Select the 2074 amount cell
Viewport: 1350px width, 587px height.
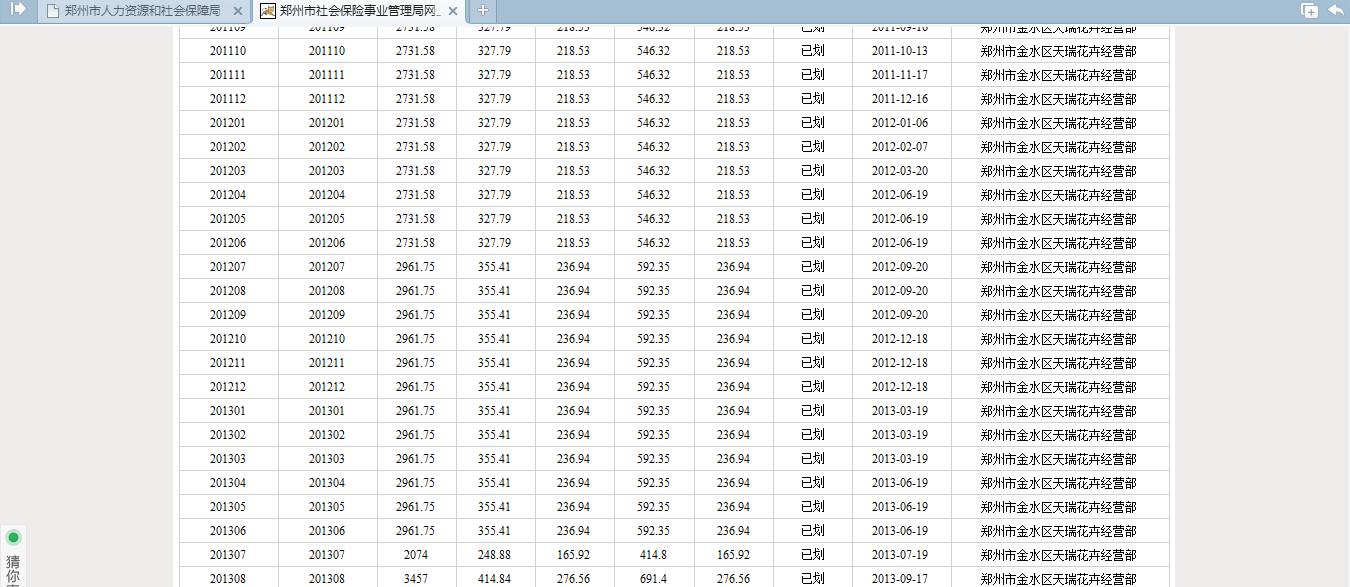[x=415, y=555]
